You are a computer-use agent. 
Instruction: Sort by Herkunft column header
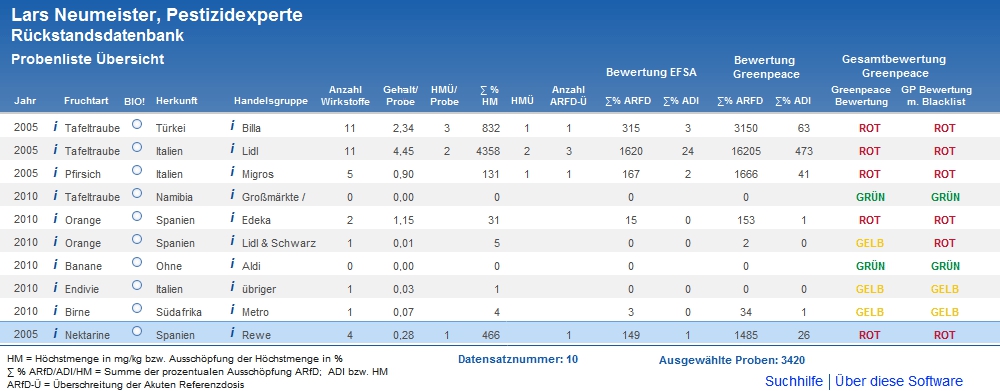point(177,101)
